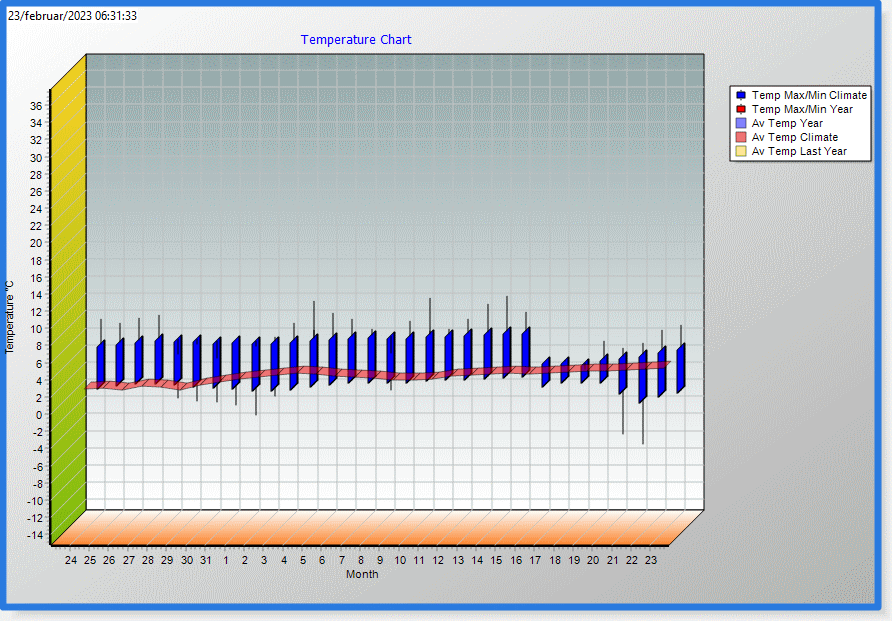Click the blue climate bar above day 22

click(642, 376)
